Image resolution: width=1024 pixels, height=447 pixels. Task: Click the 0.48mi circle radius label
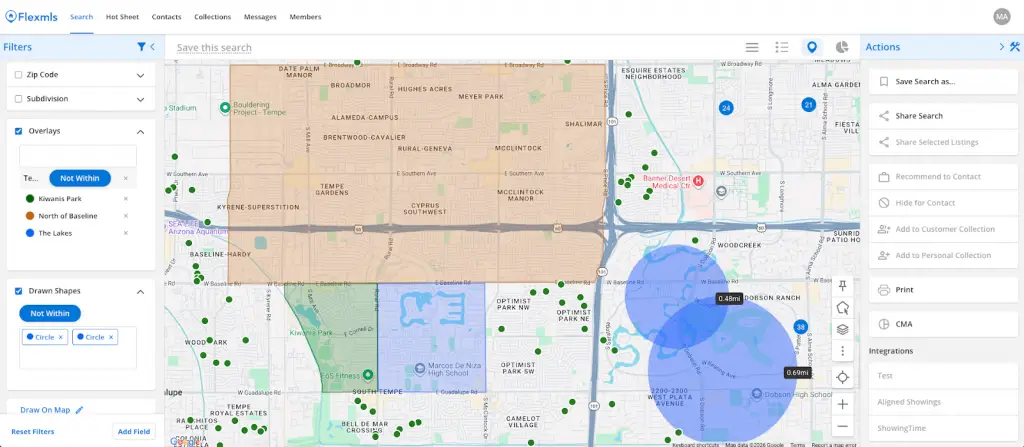click(729, 299)
